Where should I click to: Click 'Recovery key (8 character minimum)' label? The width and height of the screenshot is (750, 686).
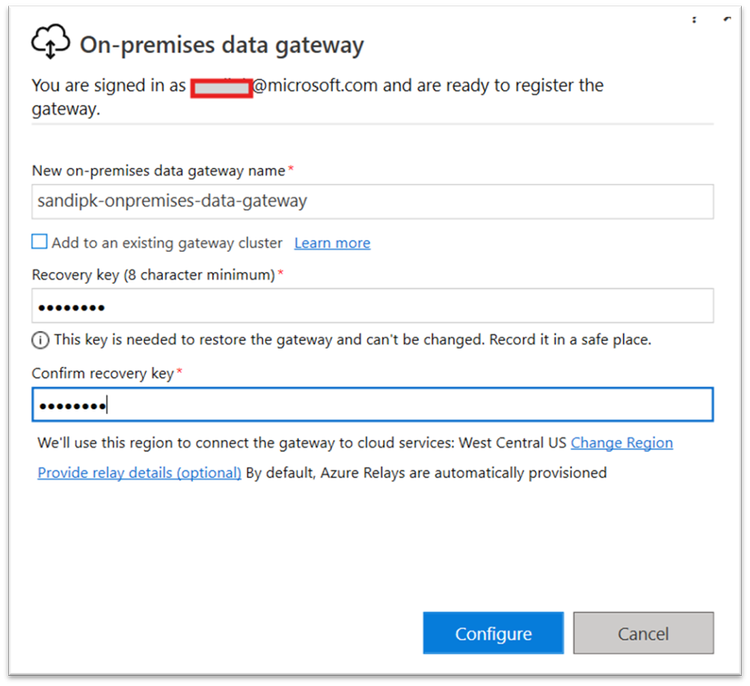153,274
